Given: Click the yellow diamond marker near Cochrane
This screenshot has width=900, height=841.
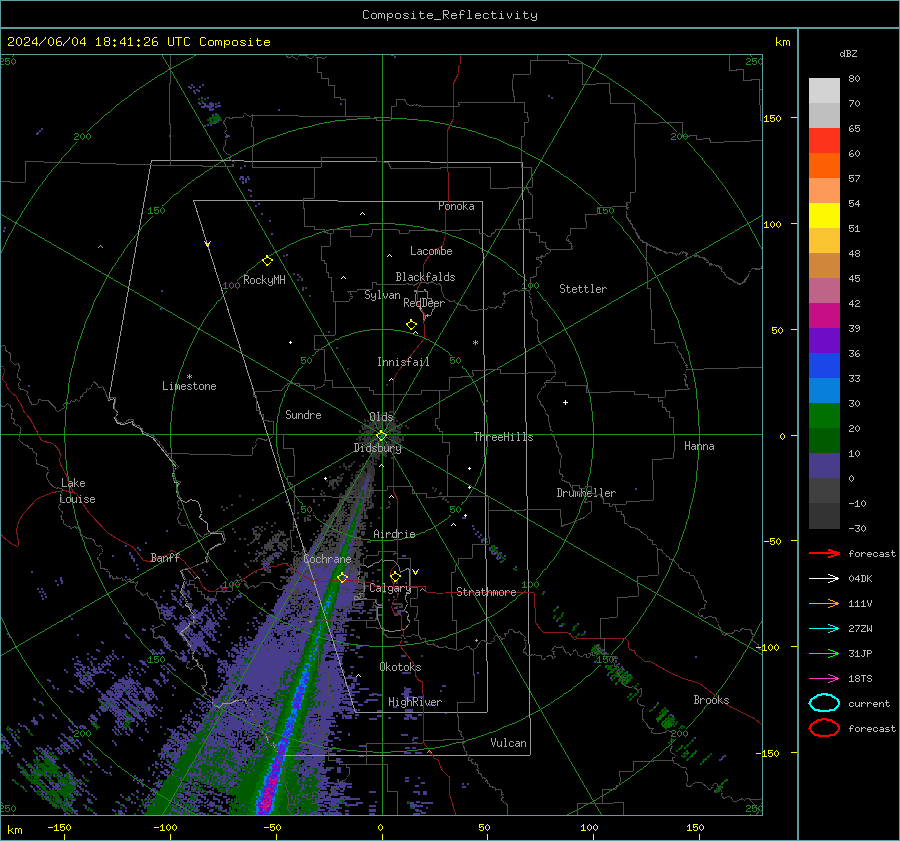Looking at the screenshot, I should tap(342, 577).
